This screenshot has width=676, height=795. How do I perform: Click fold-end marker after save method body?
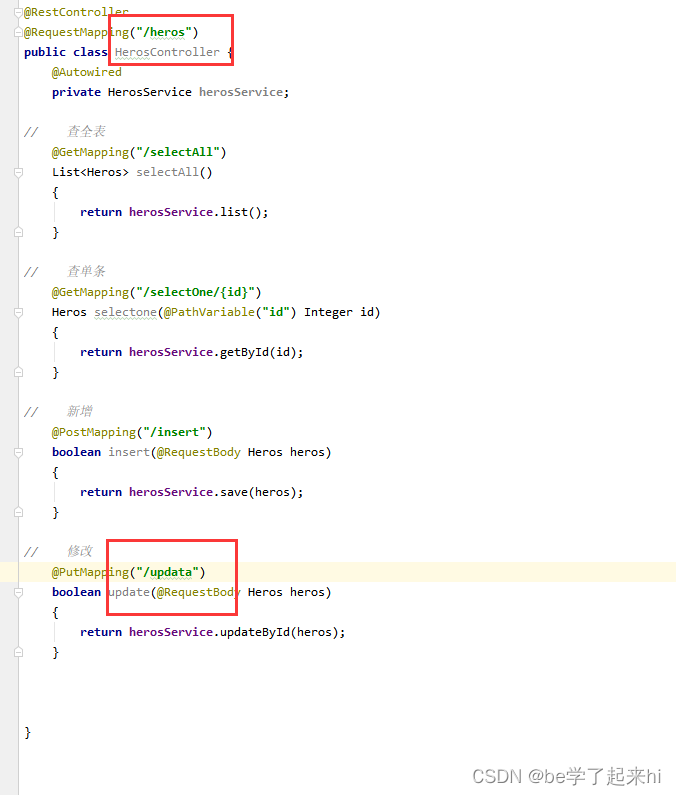pos(18,513)
